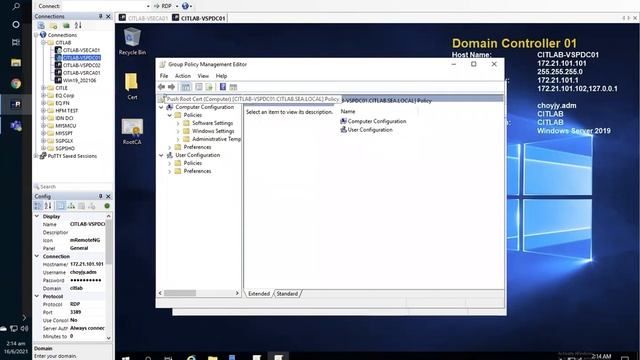Collapse the Display section in Config panel
Image resolution: width=640 pixels, height=360 pixels.
37,216
